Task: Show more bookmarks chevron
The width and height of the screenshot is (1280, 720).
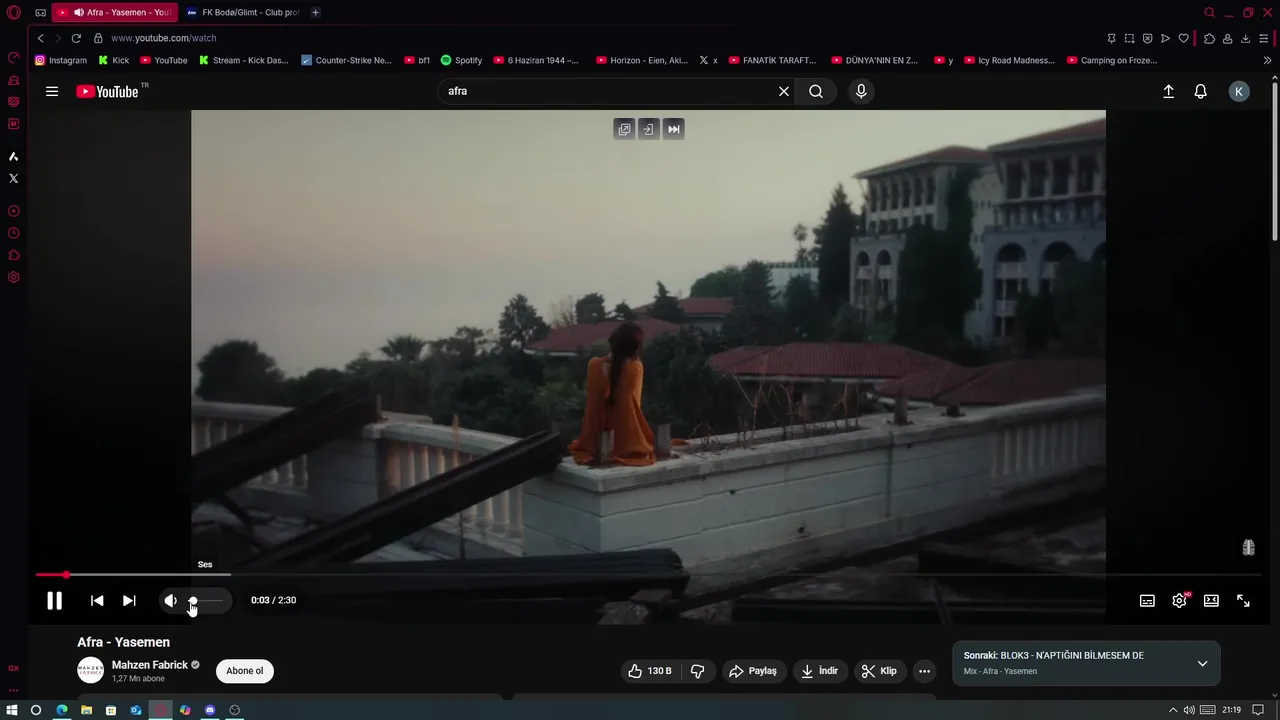Action: [1267, 60]
